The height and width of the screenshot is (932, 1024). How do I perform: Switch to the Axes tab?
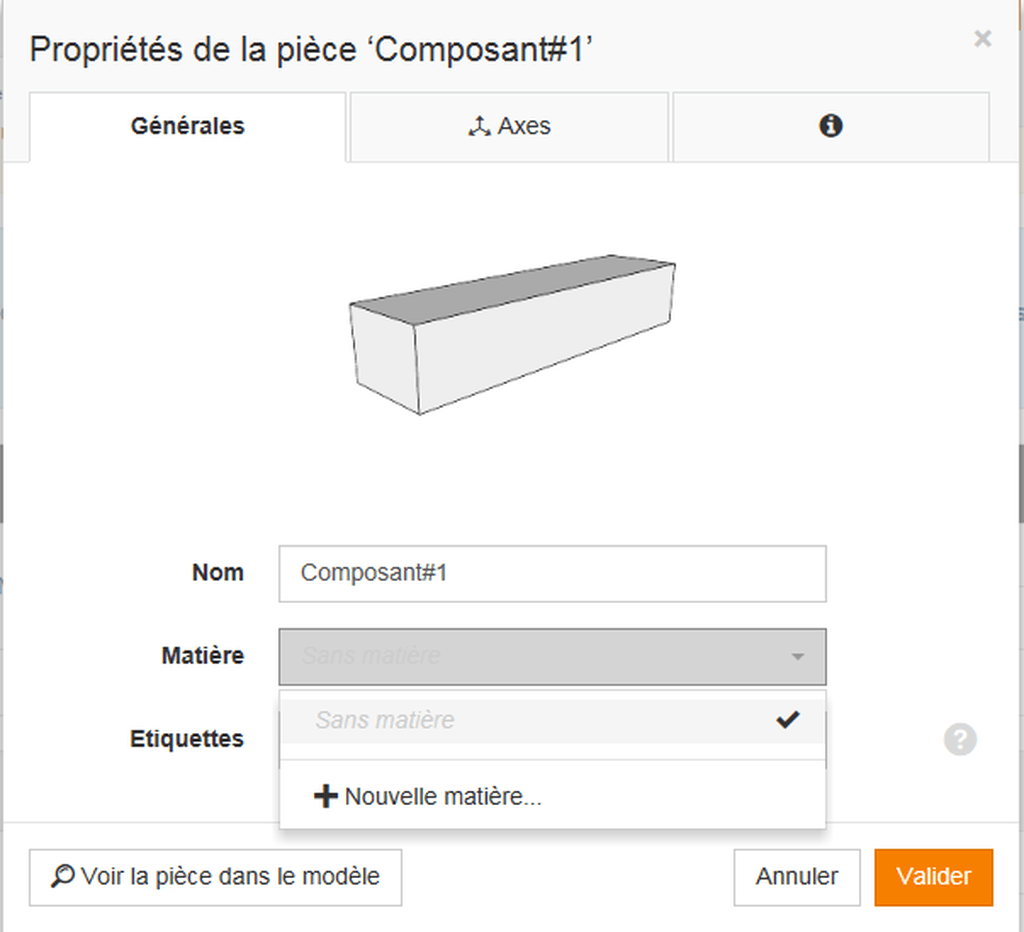tap(509, 126)
